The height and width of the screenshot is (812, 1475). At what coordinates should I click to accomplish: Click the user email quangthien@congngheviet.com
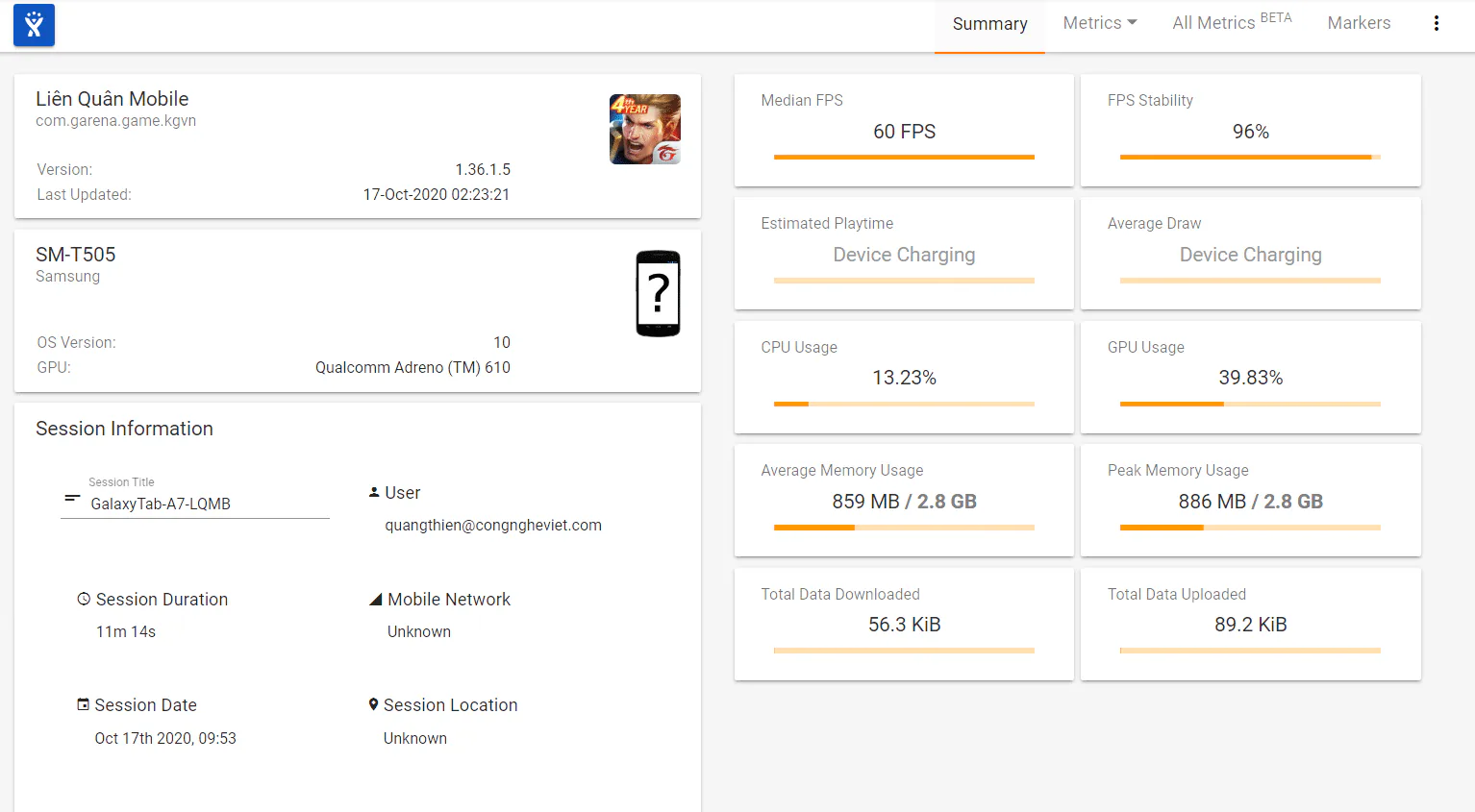(493, 526)
